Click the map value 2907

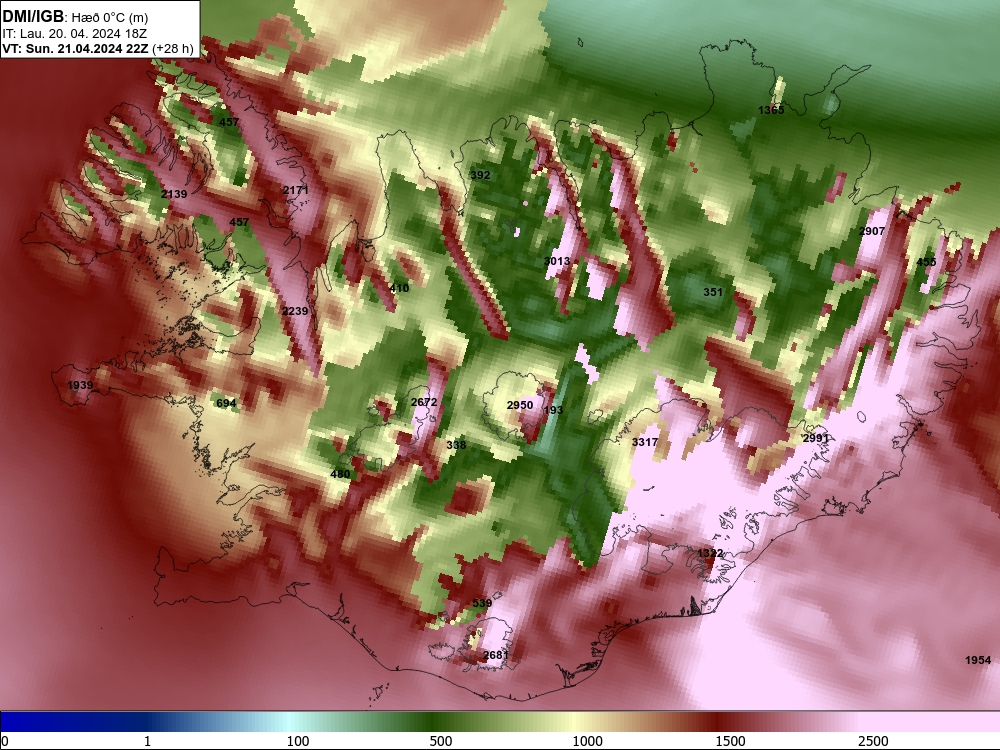[x=872, y=231]
